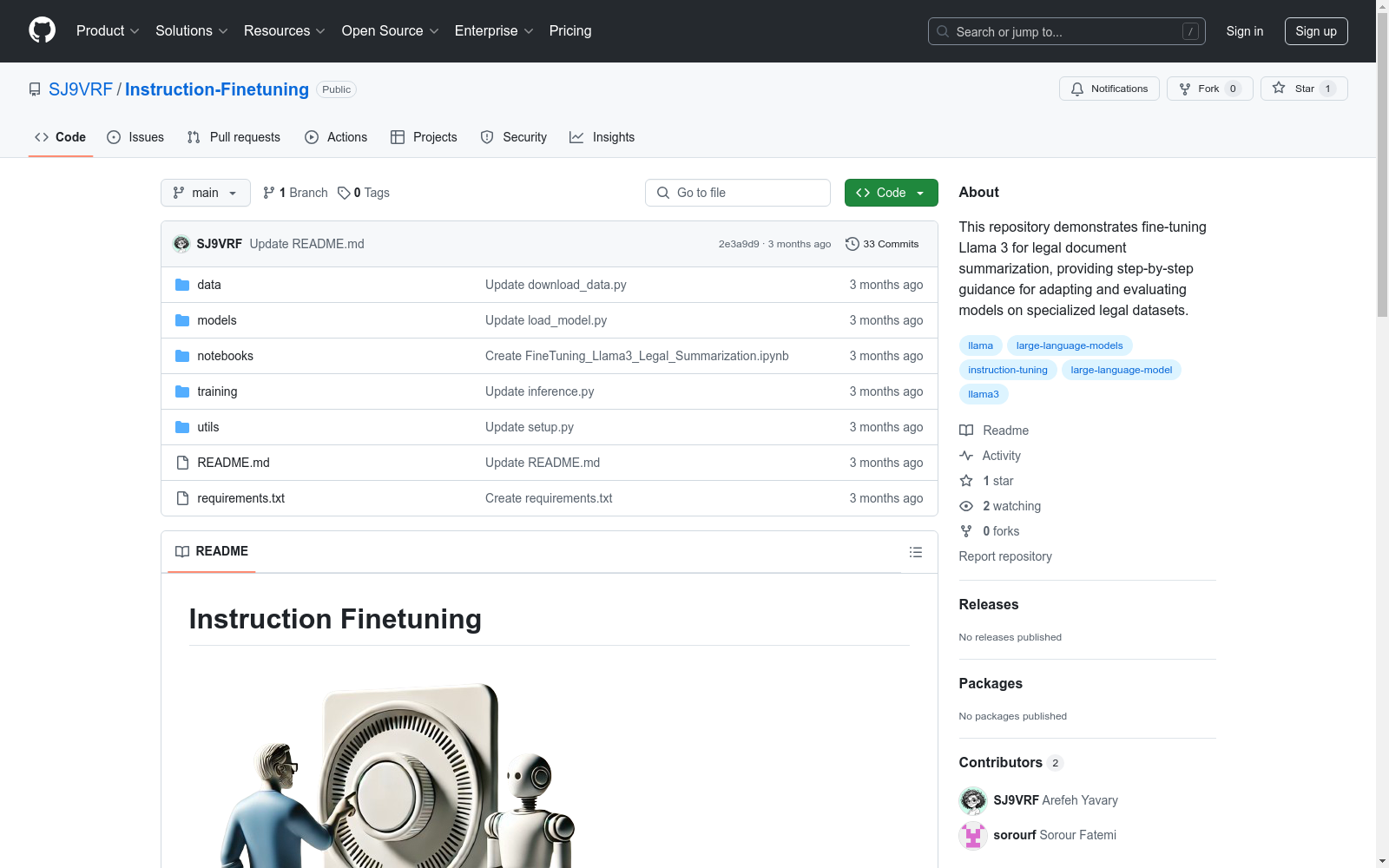Click the sorourf contributor avatar

pyautogui.click(x=973, y=835)
